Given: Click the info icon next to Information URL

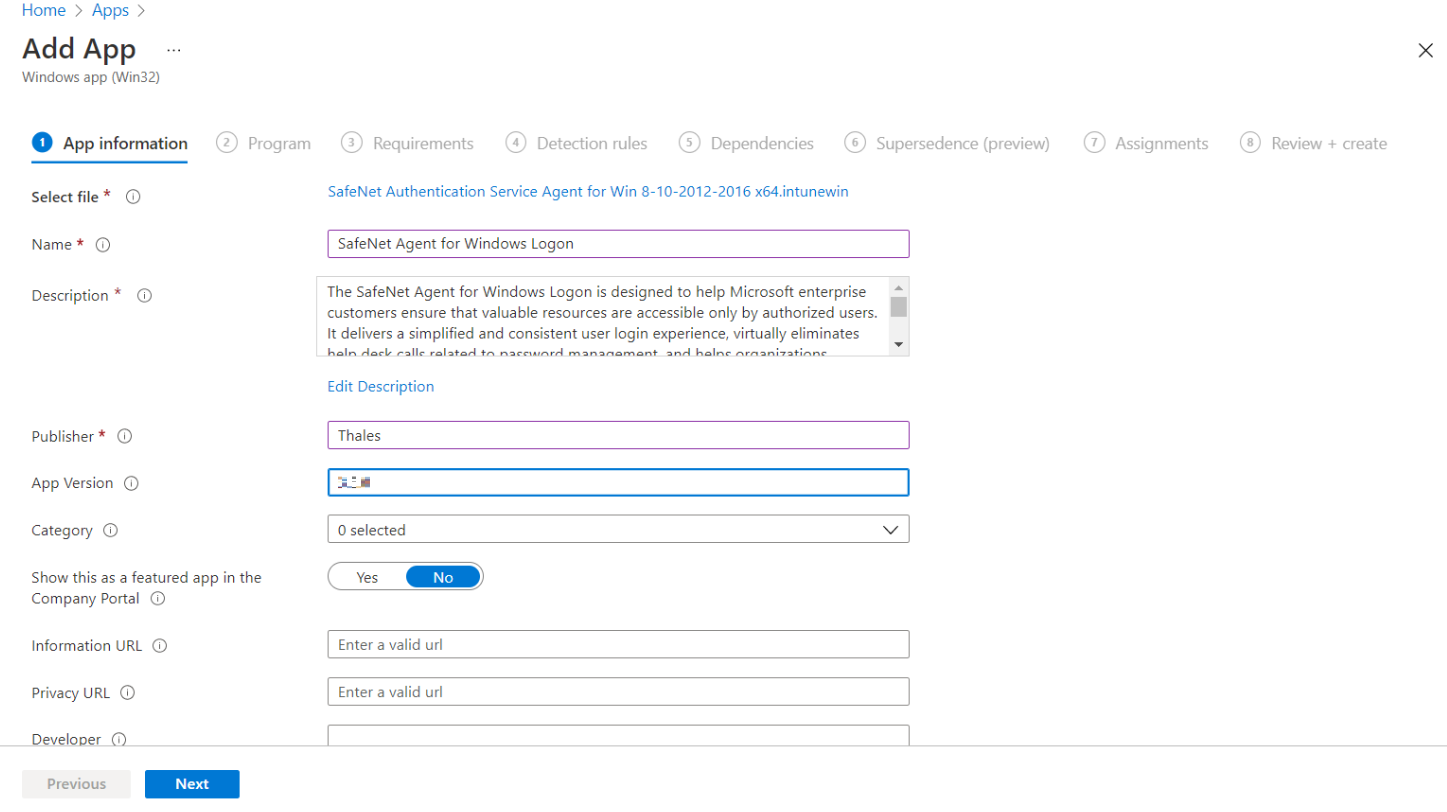Looking at the screenshot, I should coord(160,646).
